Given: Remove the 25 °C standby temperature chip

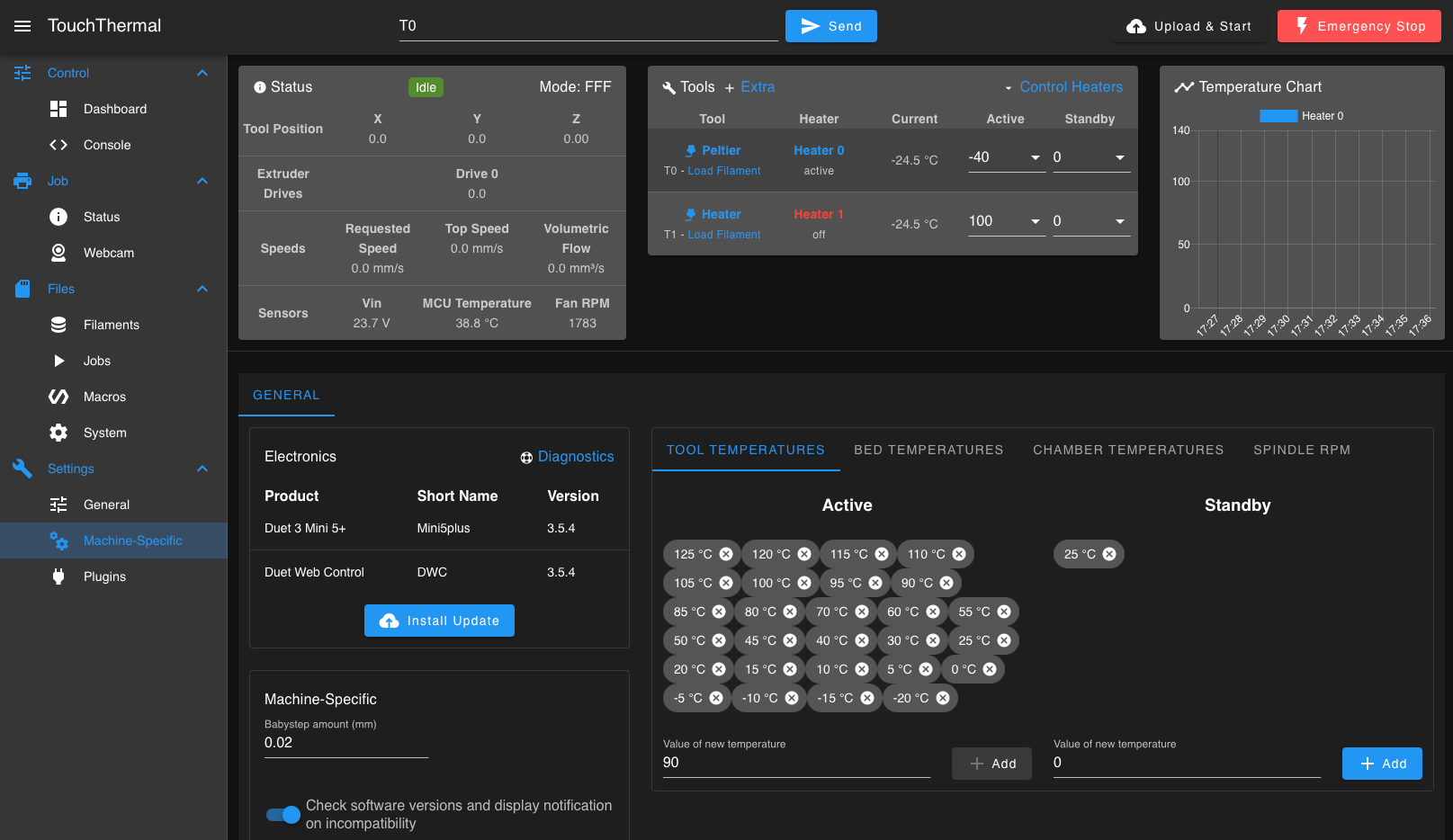Looking at the screenshot, I should (x=1109, y=554).
